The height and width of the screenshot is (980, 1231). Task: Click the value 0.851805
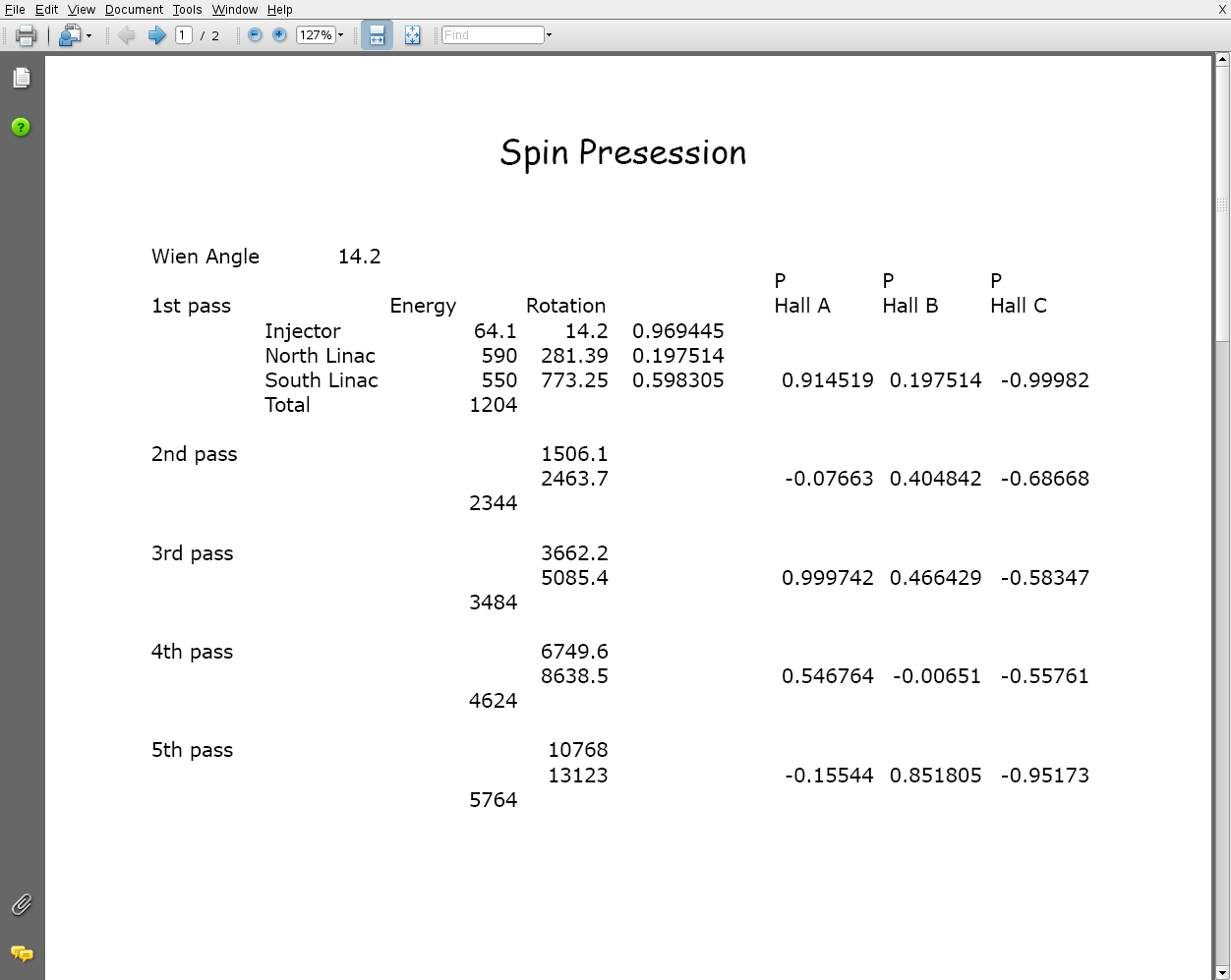(x=936, y=776)
